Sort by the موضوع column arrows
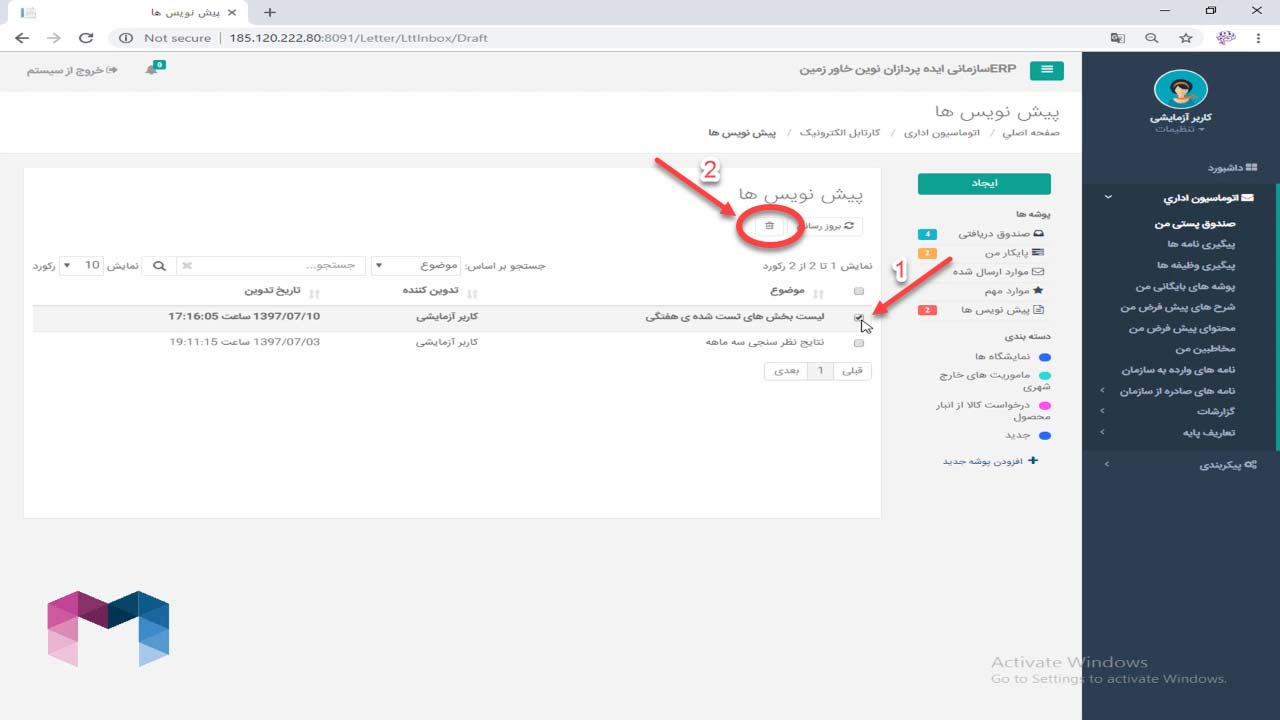 pos(819,293)
